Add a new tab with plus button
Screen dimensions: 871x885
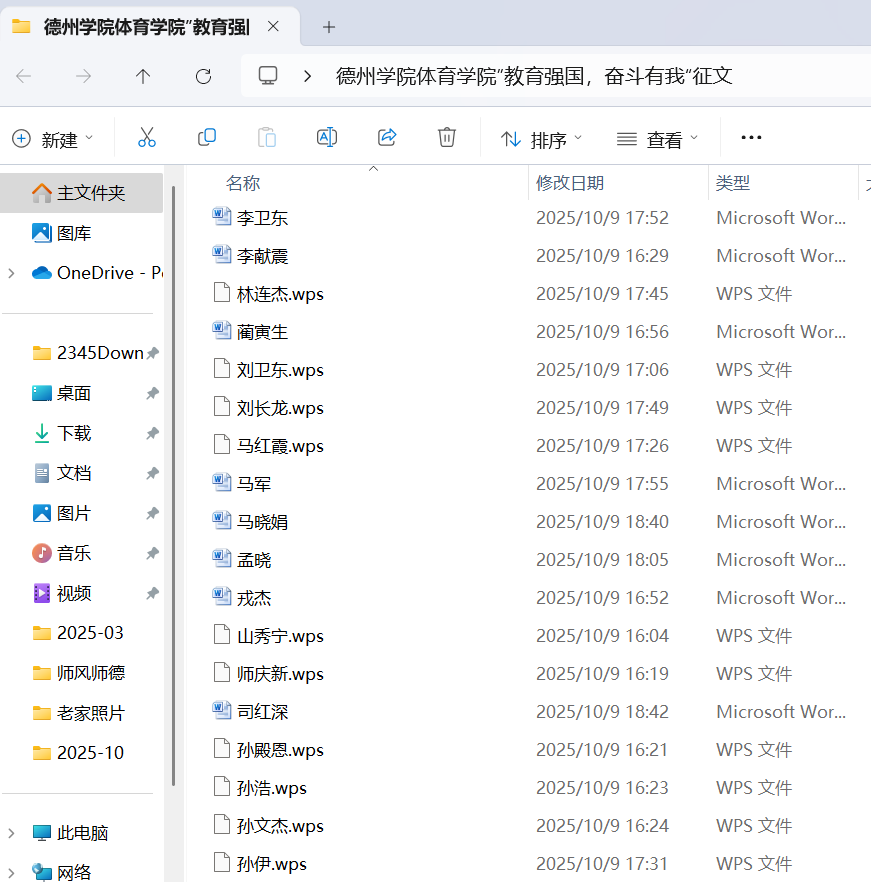(x=329, y=27)
